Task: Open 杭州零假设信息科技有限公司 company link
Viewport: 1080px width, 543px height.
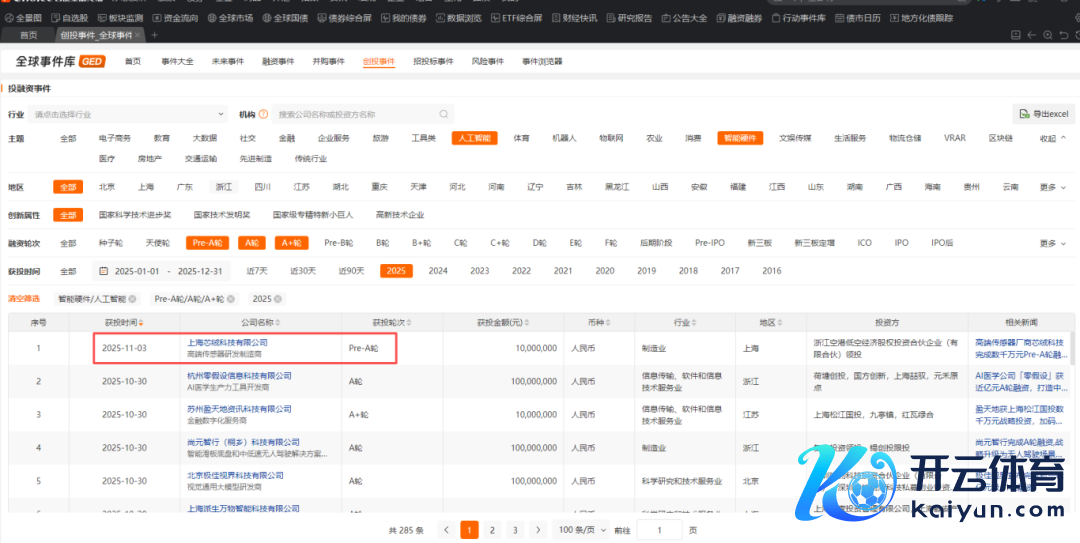Action: pyautogui.click(x=239, y=376)
